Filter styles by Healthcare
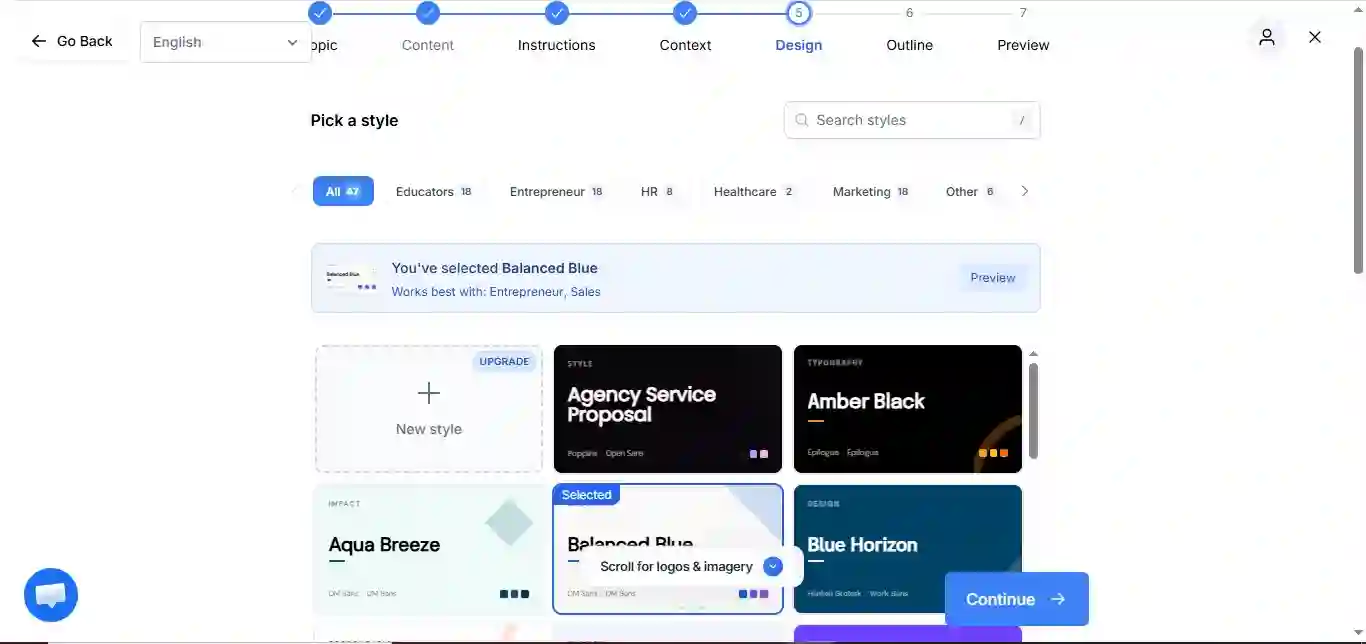Screen dimensions: 1366x644 click(x=754, y=191)
